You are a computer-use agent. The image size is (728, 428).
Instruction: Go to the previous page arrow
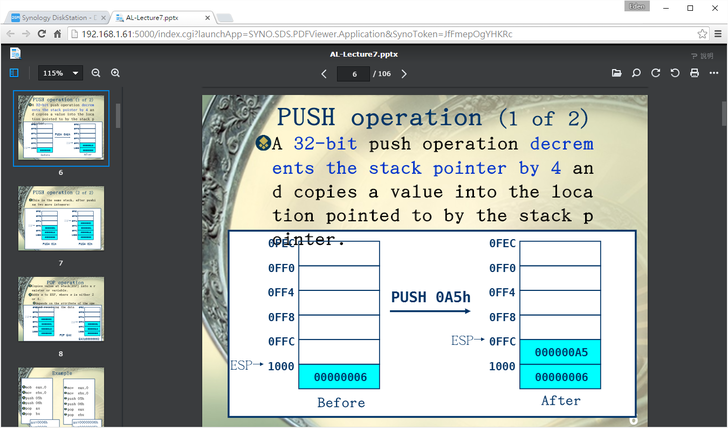[324, 73]
